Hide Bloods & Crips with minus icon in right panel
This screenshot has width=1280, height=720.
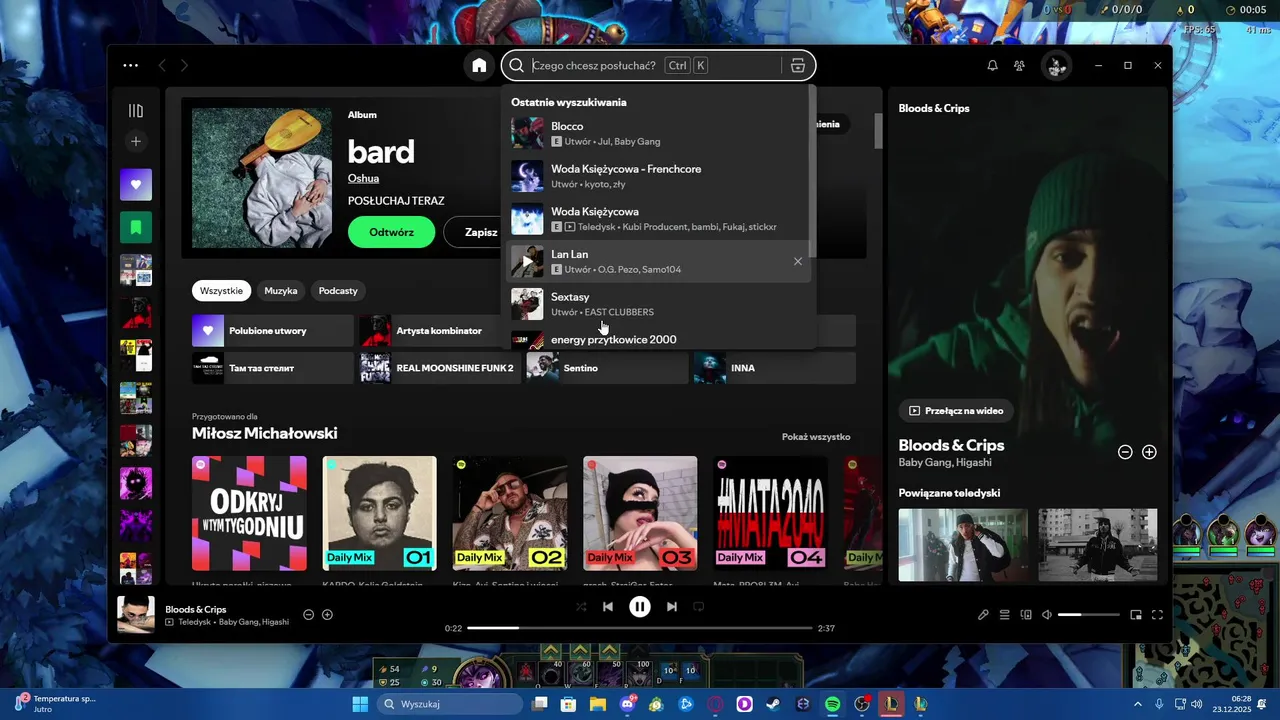point(1125,452)
